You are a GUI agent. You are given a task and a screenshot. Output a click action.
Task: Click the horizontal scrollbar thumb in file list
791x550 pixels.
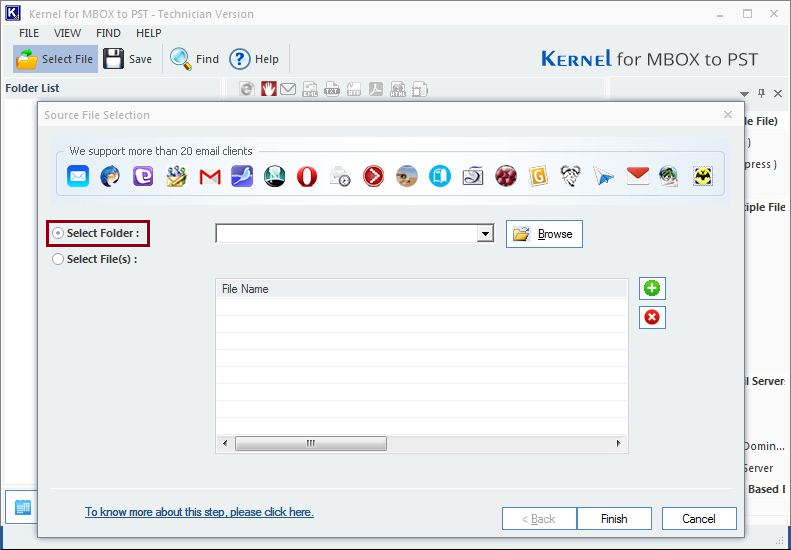(311, 444)
